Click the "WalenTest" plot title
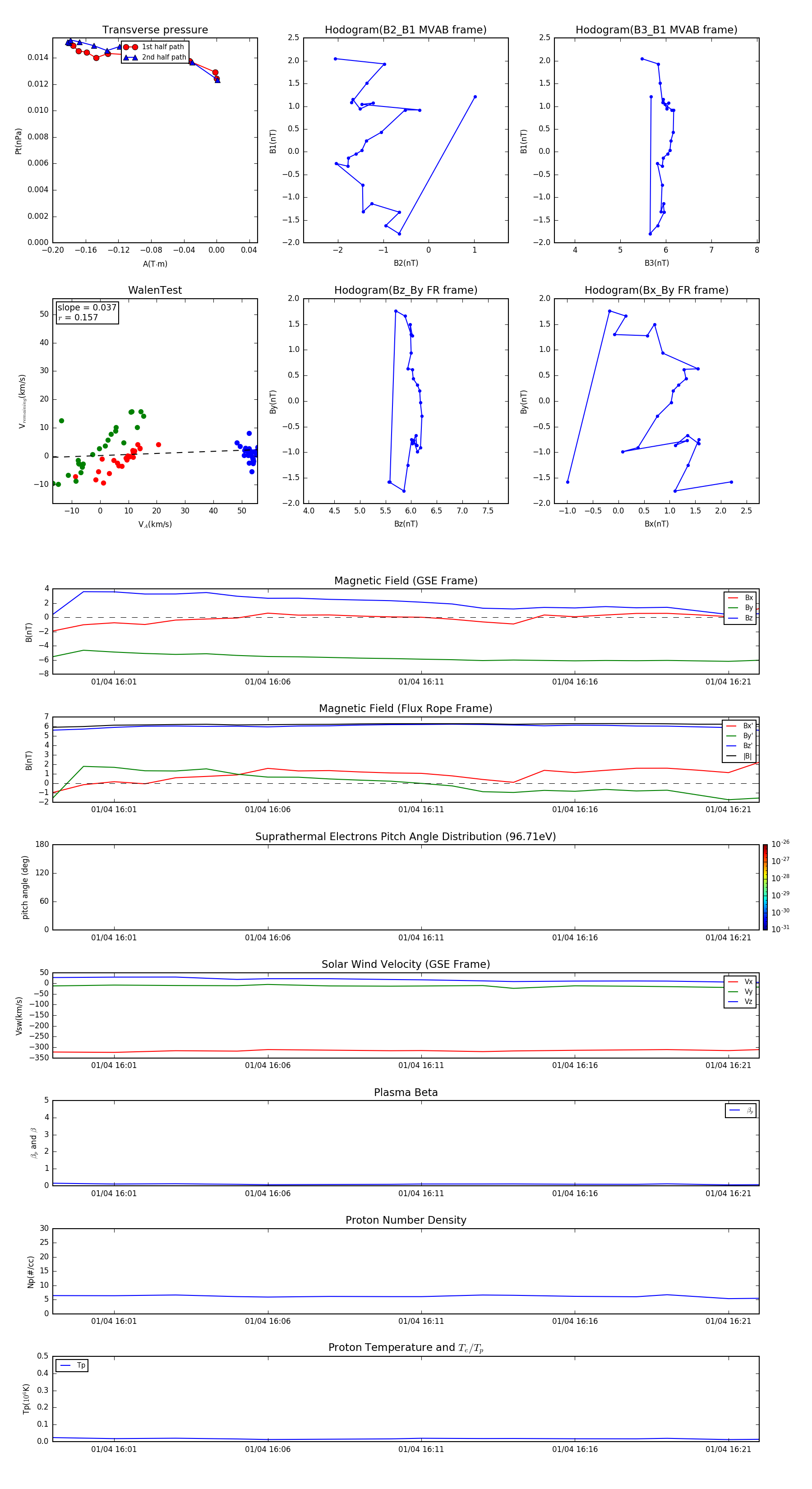The image size is (812, 1489). pyautogui.click(x=155, y=290)
